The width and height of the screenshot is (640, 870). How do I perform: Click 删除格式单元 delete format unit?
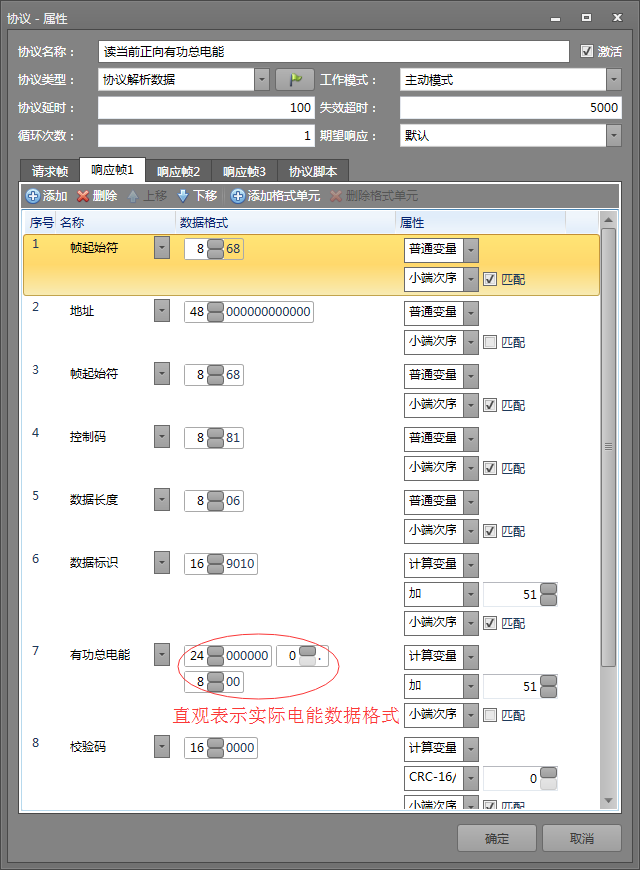click(374, 196)
